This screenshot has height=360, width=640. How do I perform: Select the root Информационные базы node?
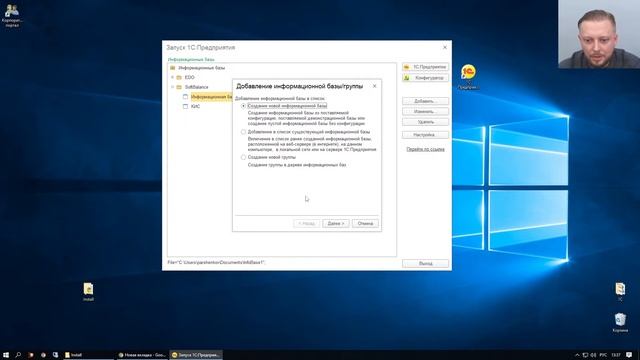point(201,68)
